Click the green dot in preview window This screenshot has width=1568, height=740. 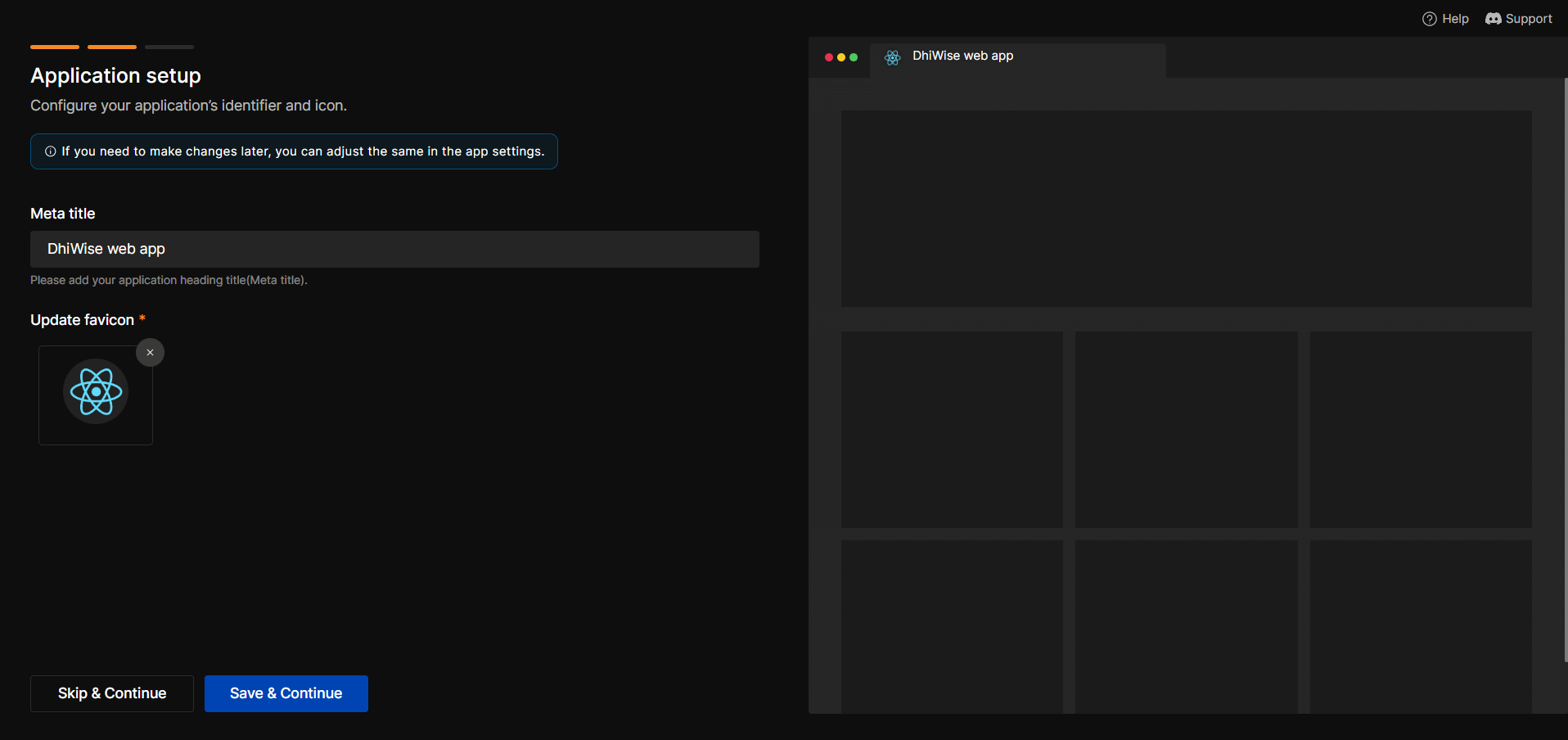click(x=854, y=57)
